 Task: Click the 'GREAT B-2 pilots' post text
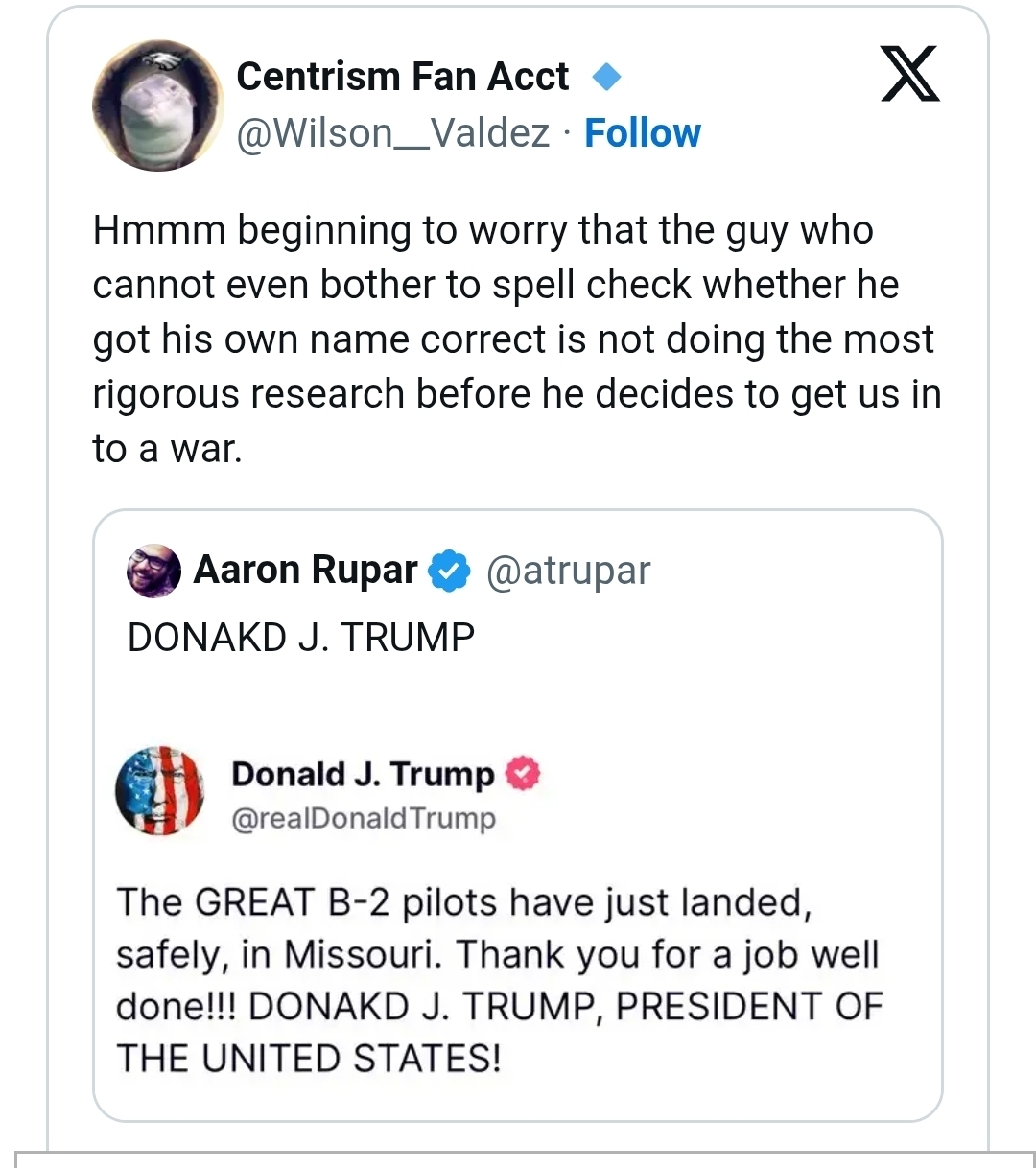click(462, 902)
